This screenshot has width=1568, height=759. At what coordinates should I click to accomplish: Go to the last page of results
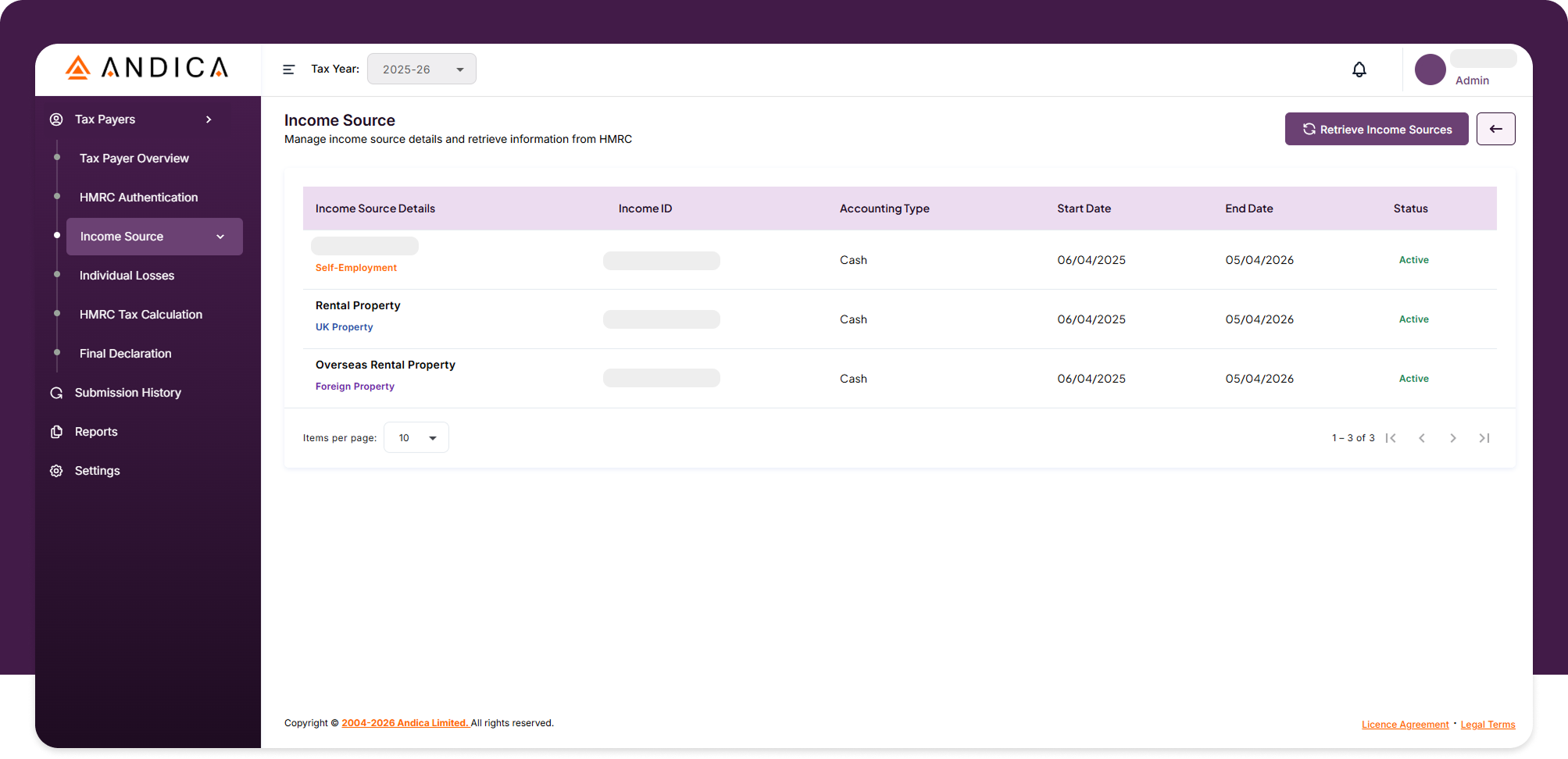click(x=1484, y=438)
